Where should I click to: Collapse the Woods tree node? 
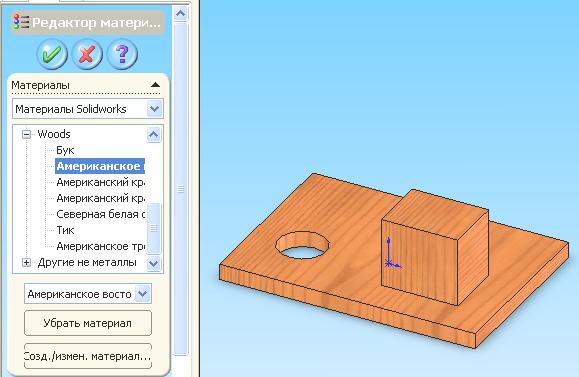point(26,134)
